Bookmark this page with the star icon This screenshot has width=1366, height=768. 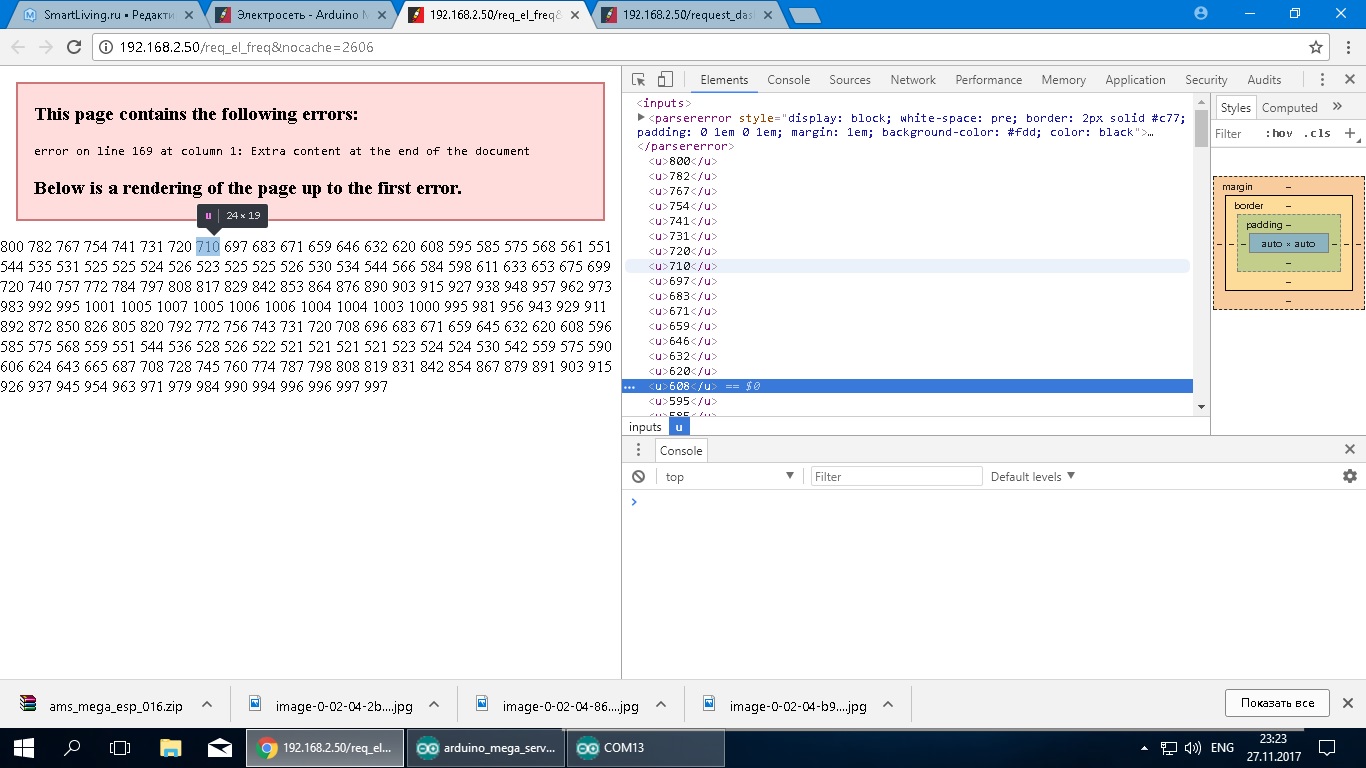[1316, 47]
